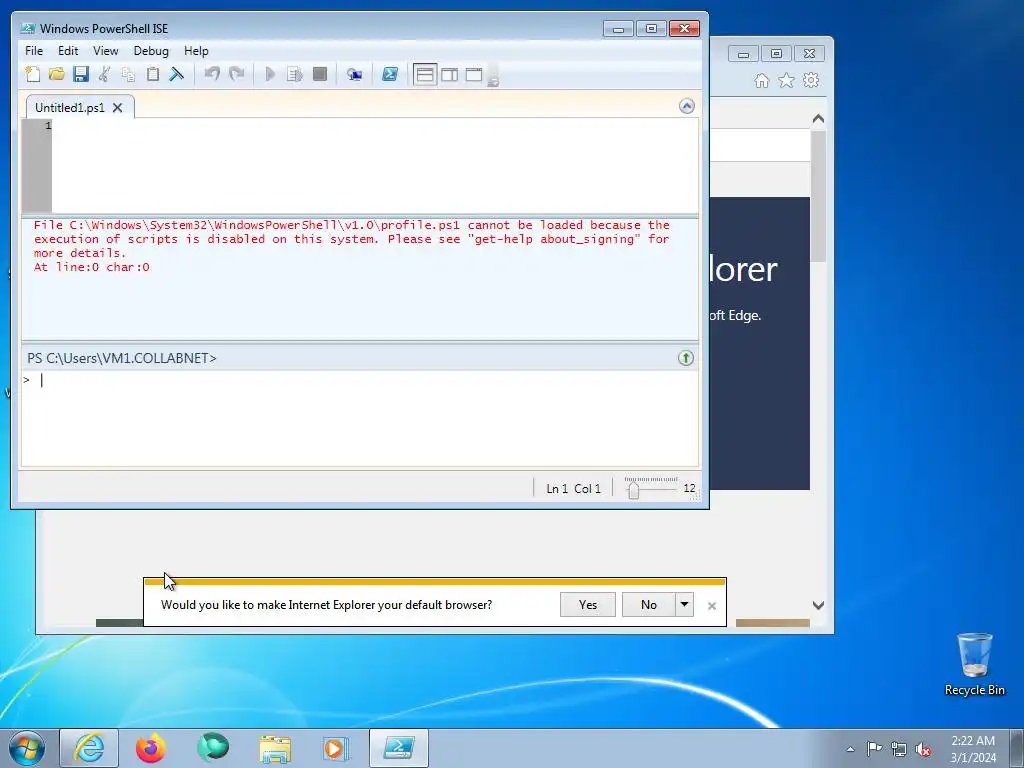Image resolution: width=1024 pixels, height=768 pixels.
Task: Minimize the PowerShell ISE window
Action: point(618,29)
